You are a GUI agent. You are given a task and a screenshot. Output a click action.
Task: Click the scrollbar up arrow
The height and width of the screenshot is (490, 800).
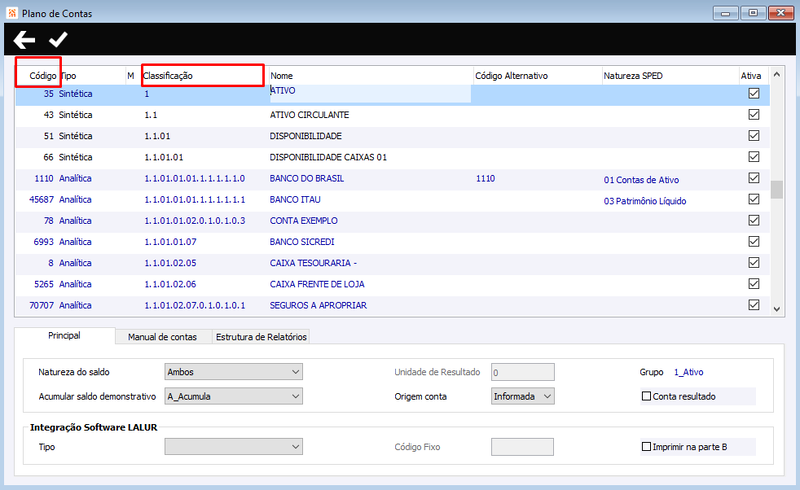click(777, 74)
